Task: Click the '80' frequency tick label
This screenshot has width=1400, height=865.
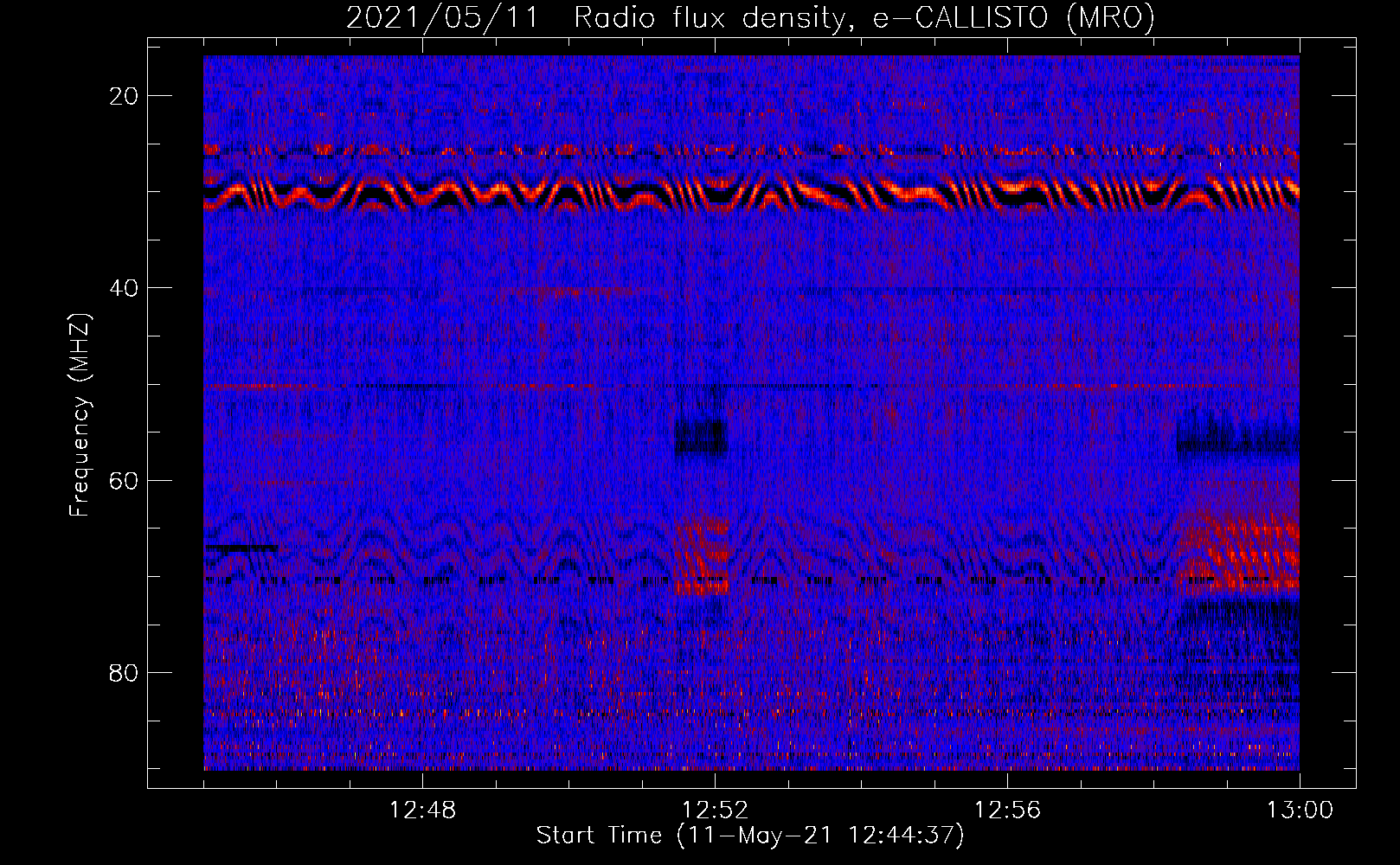Action: [x=125, y=672]
